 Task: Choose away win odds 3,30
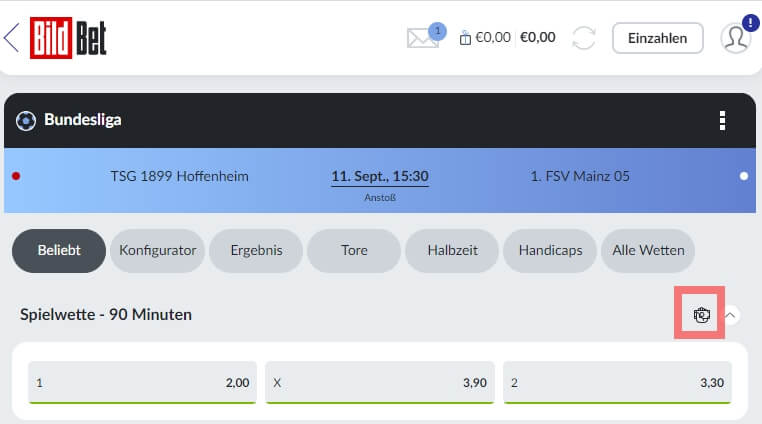click(617, 383)
